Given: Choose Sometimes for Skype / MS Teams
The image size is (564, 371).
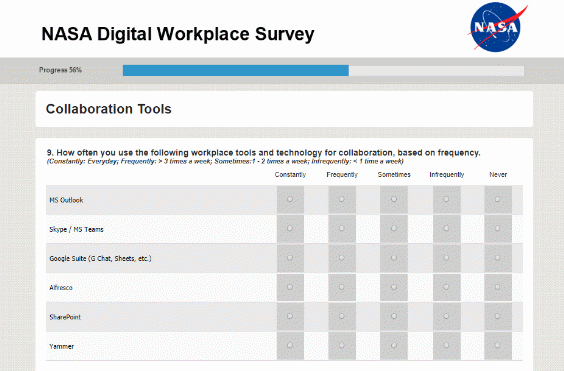Looking at the screenshot, I should click(394, 228).
